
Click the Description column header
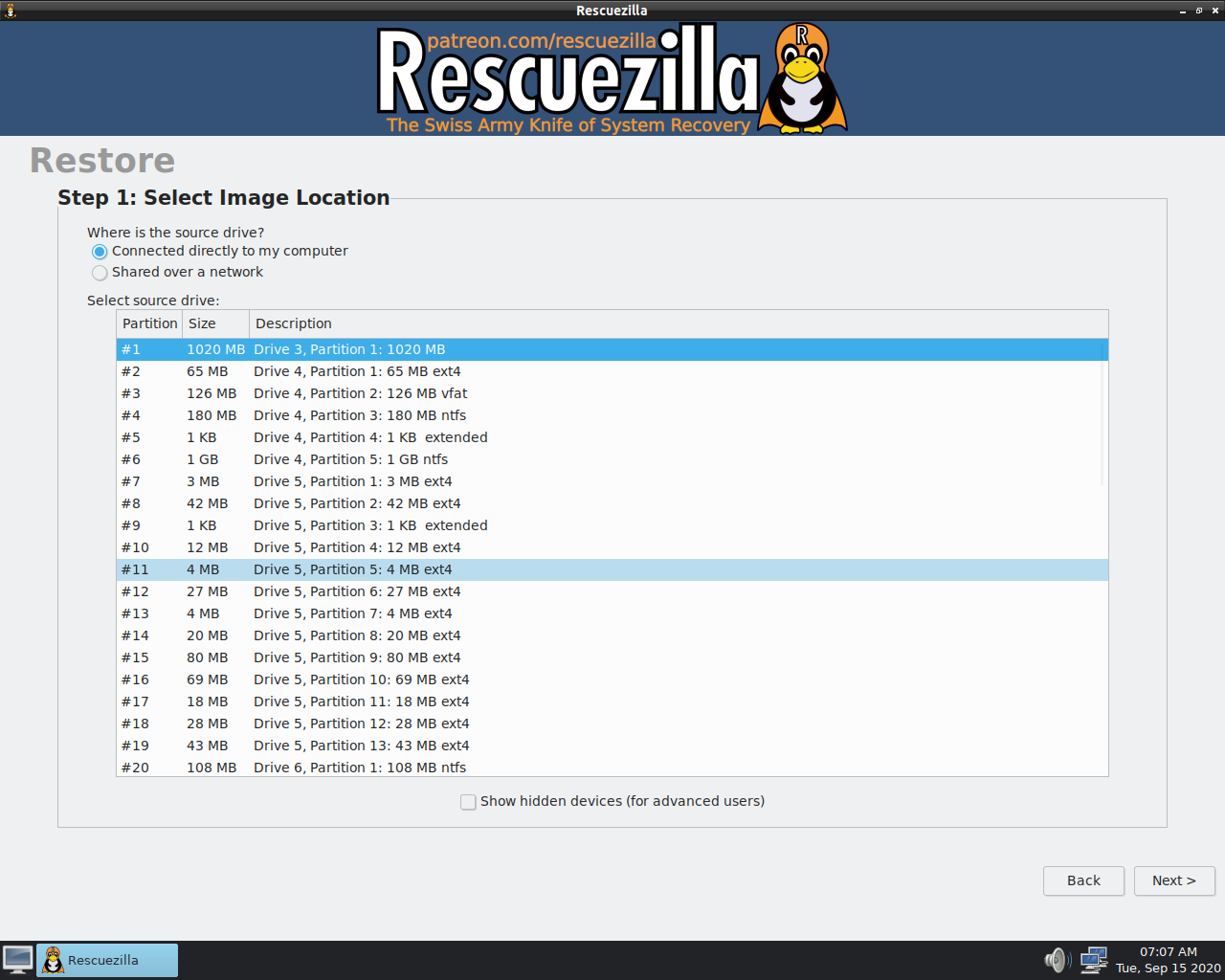coord(294,323)
